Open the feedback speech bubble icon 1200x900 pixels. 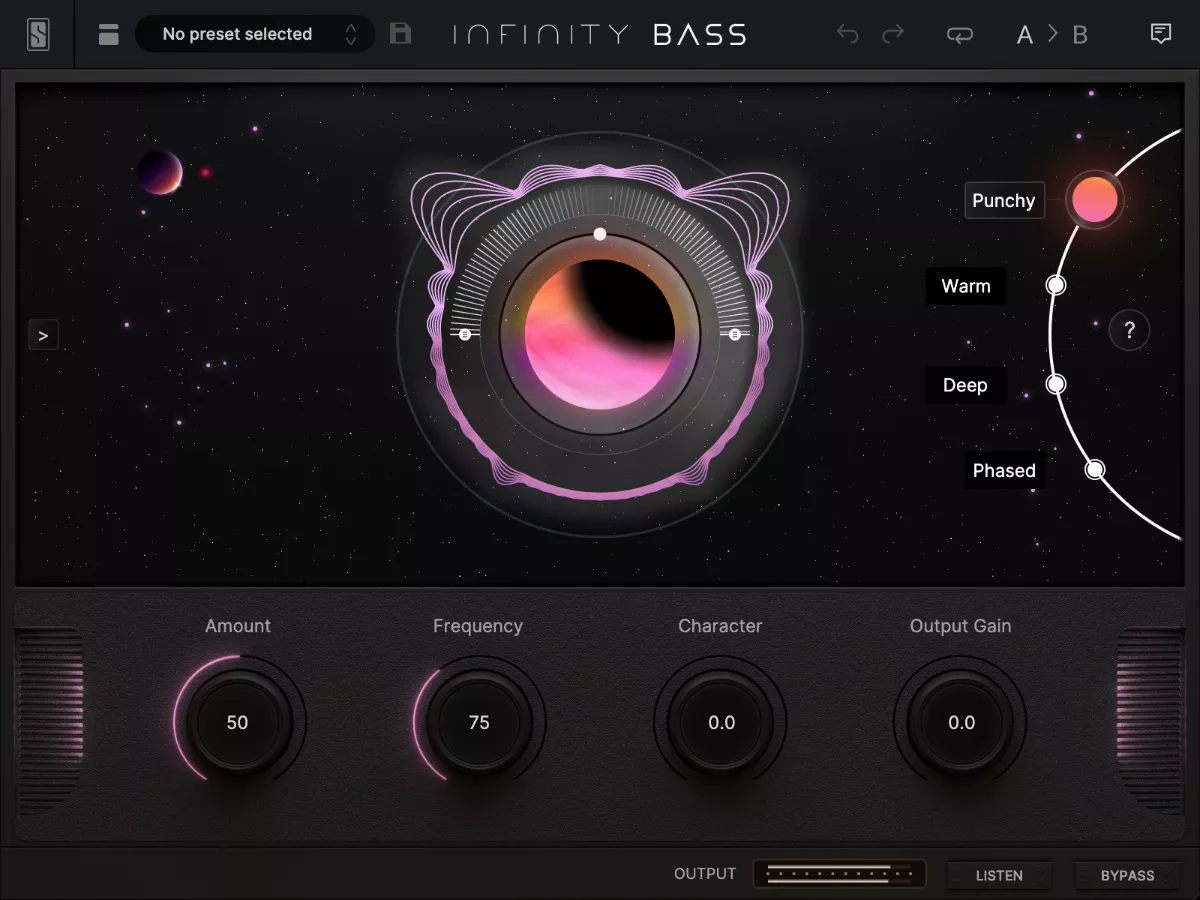point(1160,33)
